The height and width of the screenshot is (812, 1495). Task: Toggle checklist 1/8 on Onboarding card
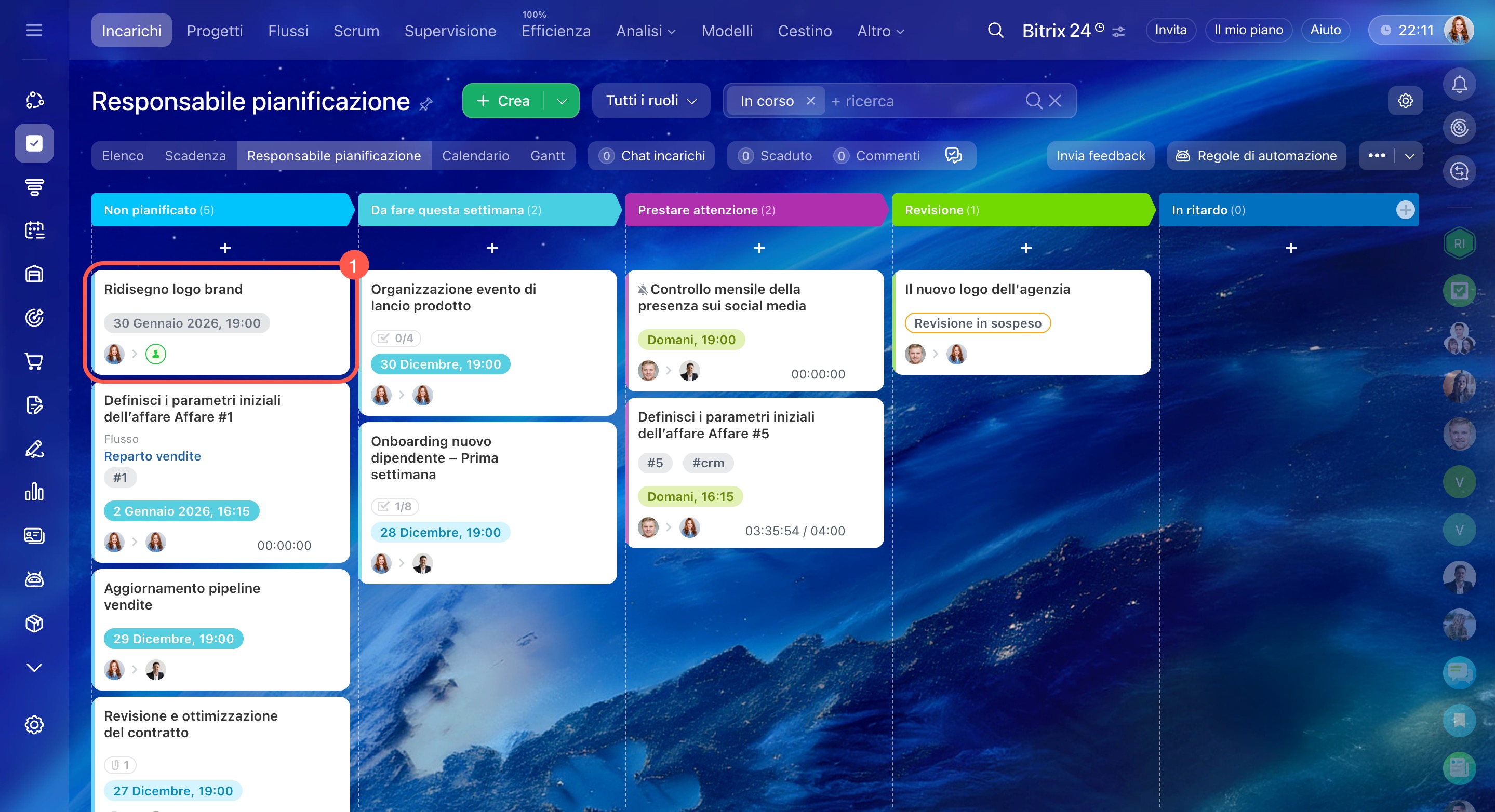pyautogui.click(x=395, y=506)
